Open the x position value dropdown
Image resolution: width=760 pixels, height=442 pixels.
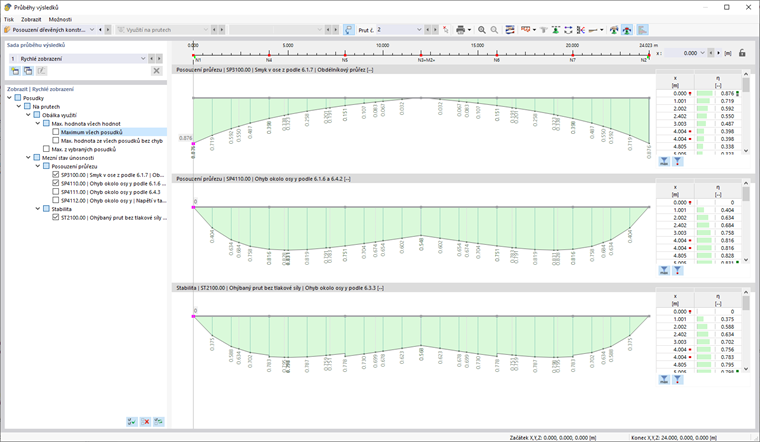click(x=702, y=53)
